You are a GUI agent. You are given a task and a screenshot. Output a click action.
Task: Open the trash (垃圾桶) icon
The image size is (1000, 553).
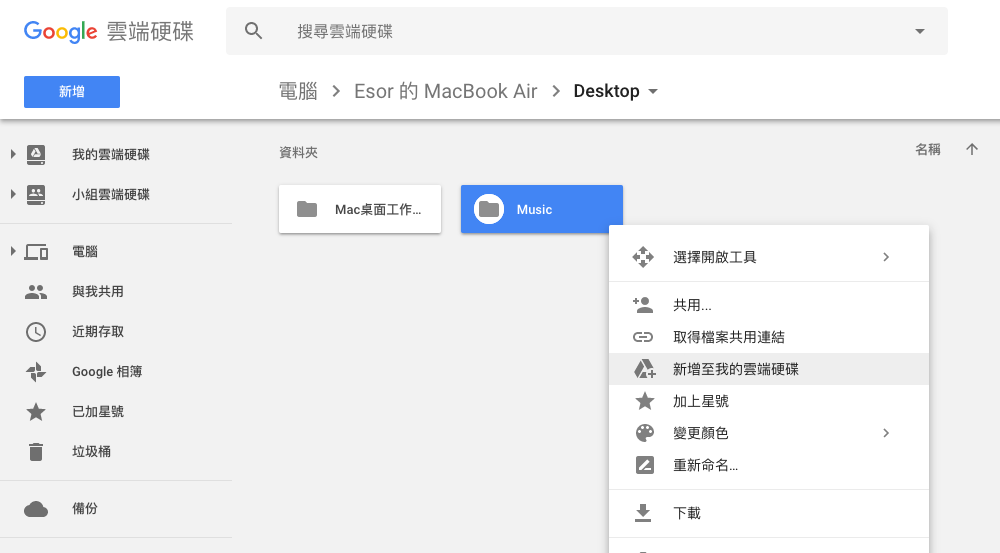click(36, 452)
